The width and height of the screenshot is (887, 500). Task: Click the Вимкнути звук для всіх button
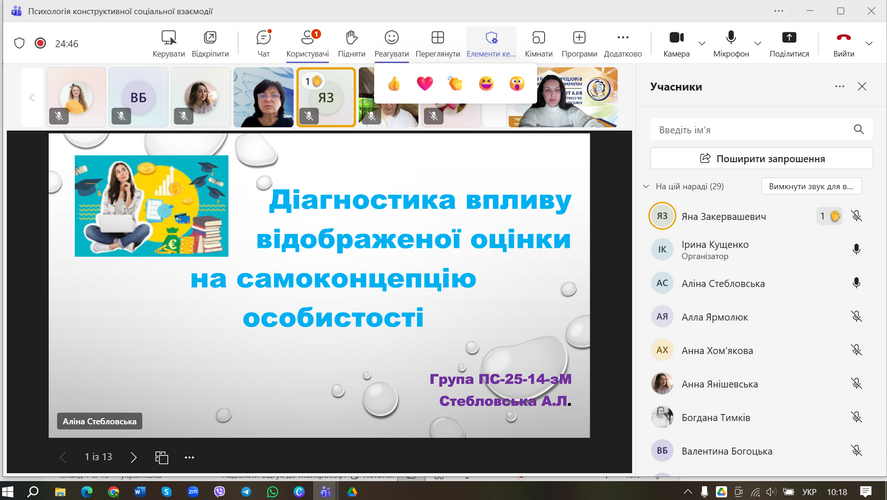click(x=811, y=187)
